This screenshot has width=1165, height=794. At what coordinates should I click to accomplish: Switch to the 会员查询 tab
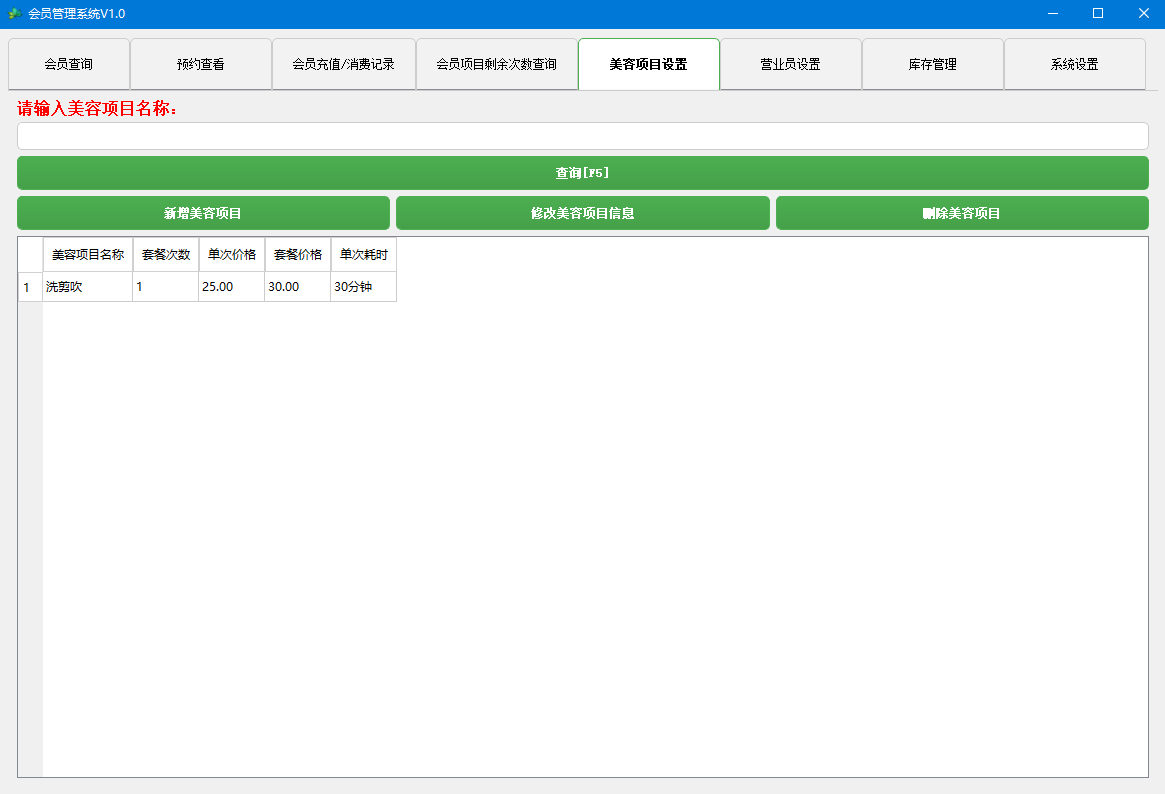pyautogui.click(x=67, y=63)
